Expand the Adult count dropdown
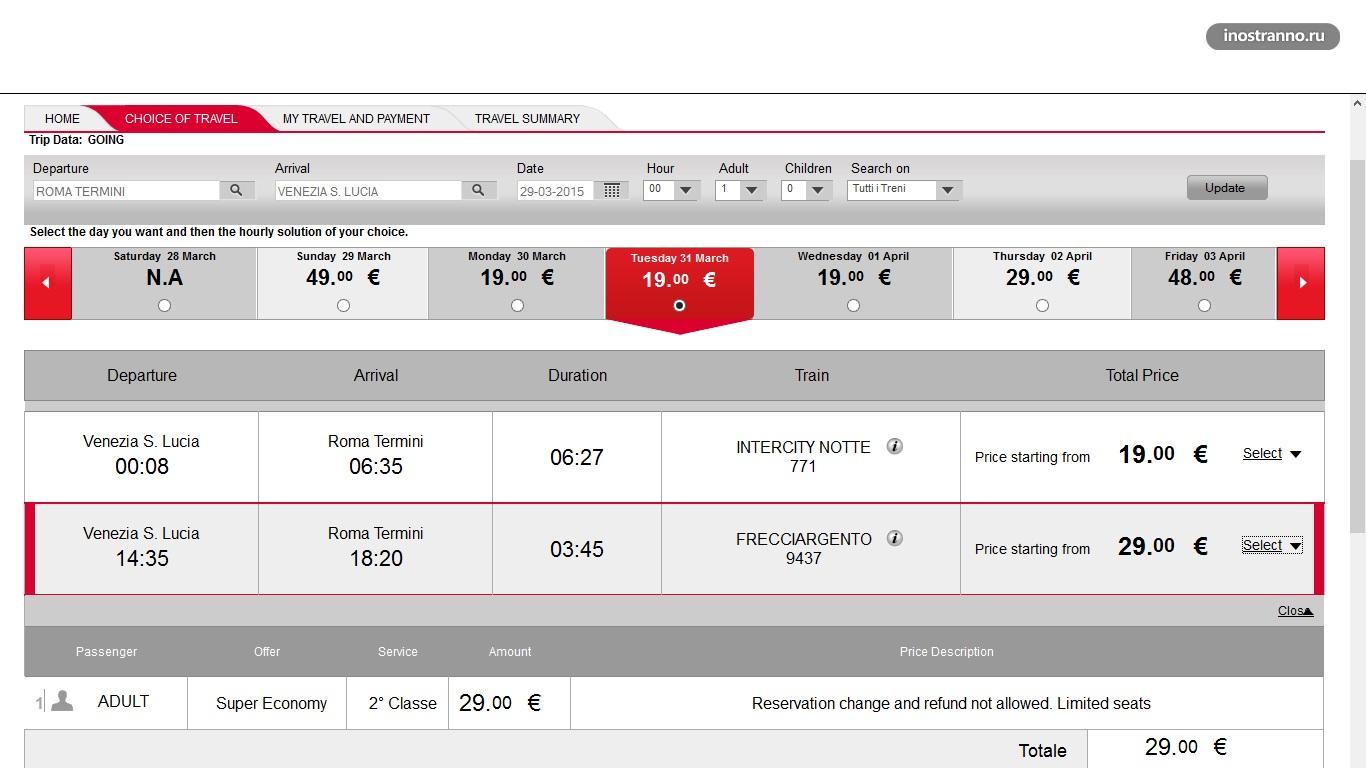The height and width of the screenshot is (768, 1366). (x=752, y=190)
